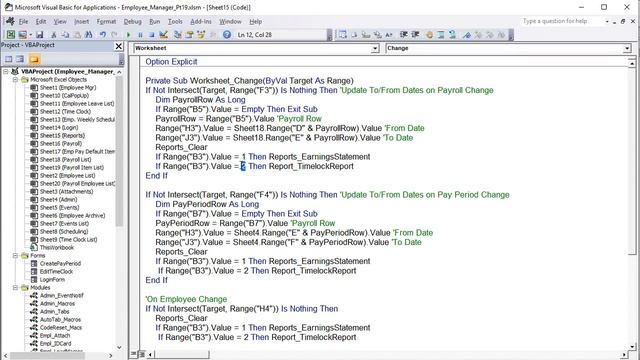Toggle a breakpoint with the hand icon

[x=429, y=35]
